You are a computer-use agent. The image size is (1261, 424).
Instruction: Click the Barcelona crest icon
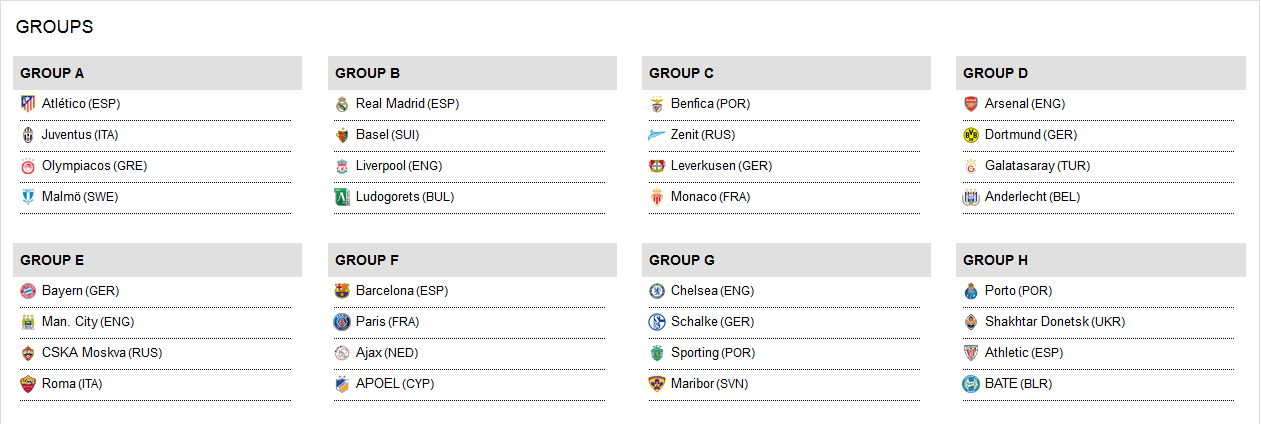pyautogui.click(x=342, y=291)
